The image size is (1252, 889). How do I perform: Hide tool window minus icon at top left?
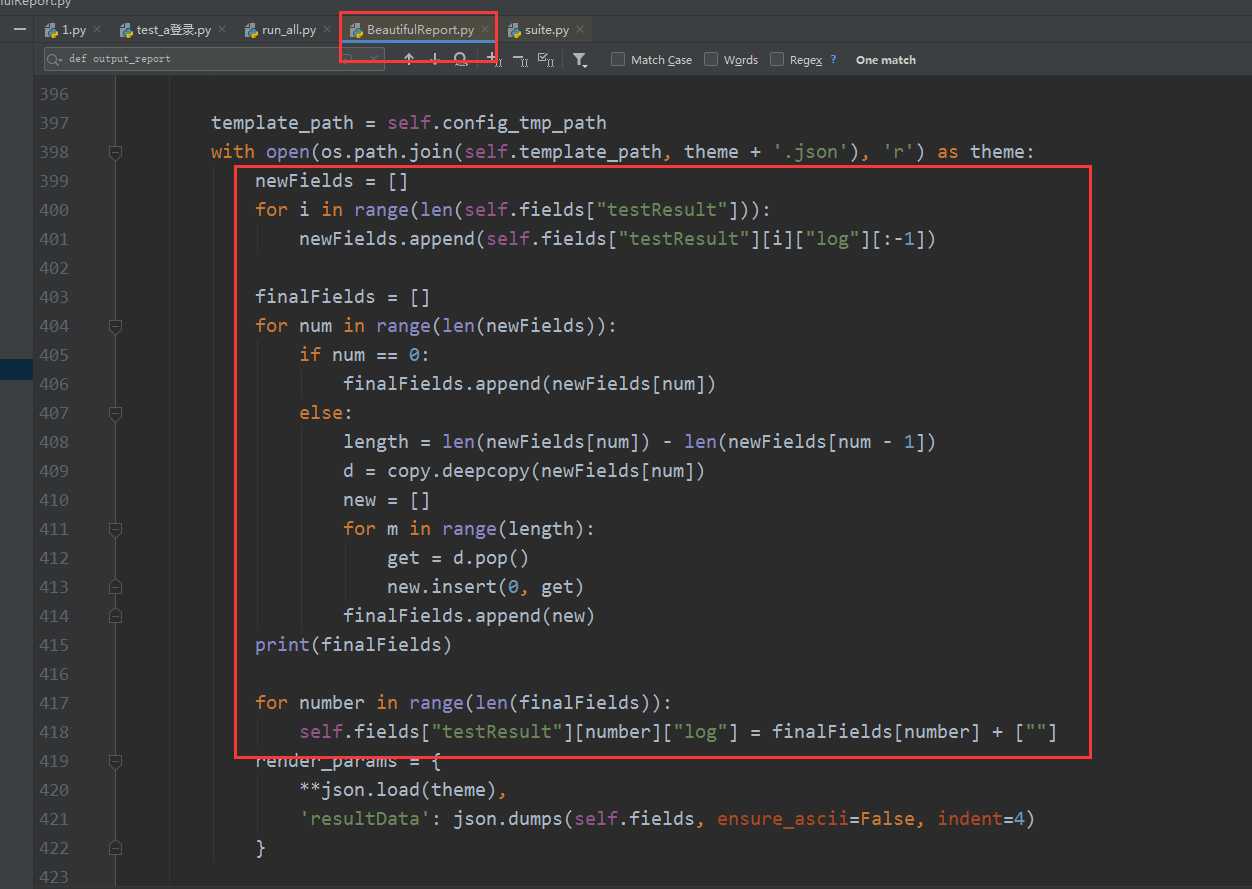click(20, 29)
